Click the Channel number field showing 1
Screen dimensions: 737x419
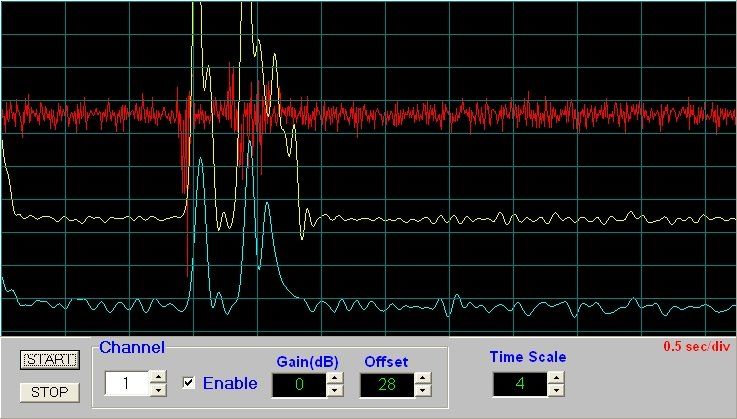coord(127,383)
